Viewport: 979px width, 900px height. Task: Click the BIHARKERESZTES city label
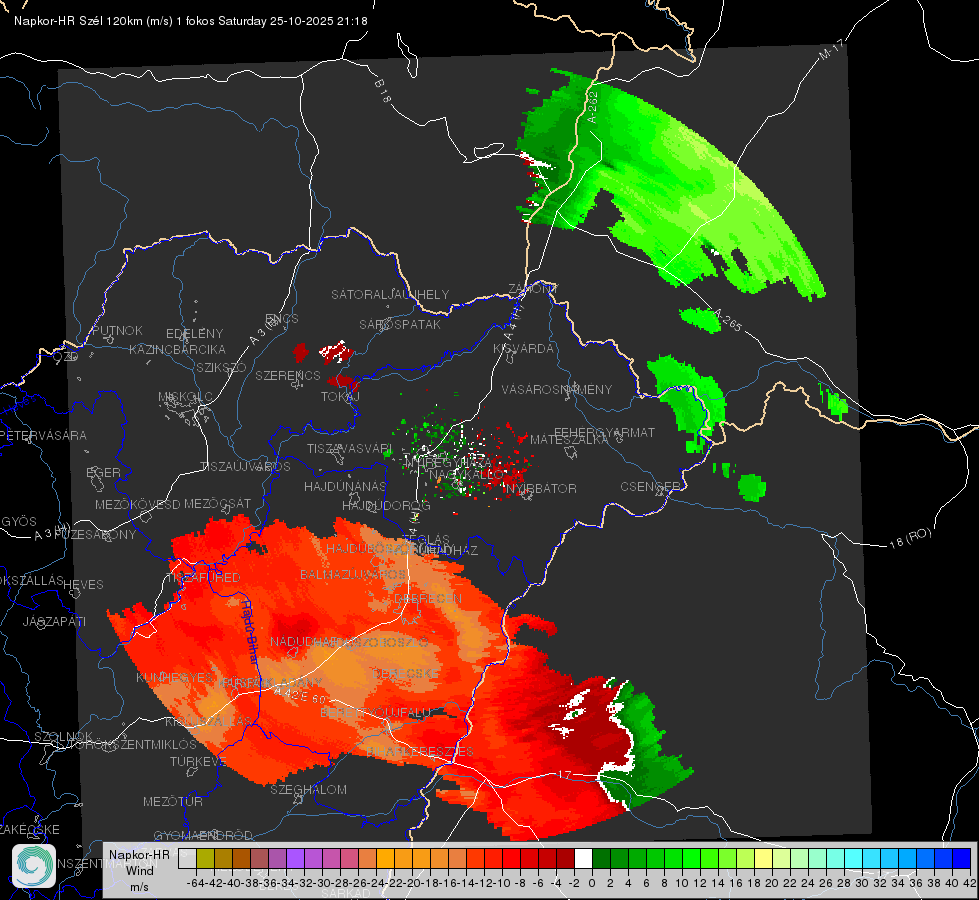click(x=420, y=751)
